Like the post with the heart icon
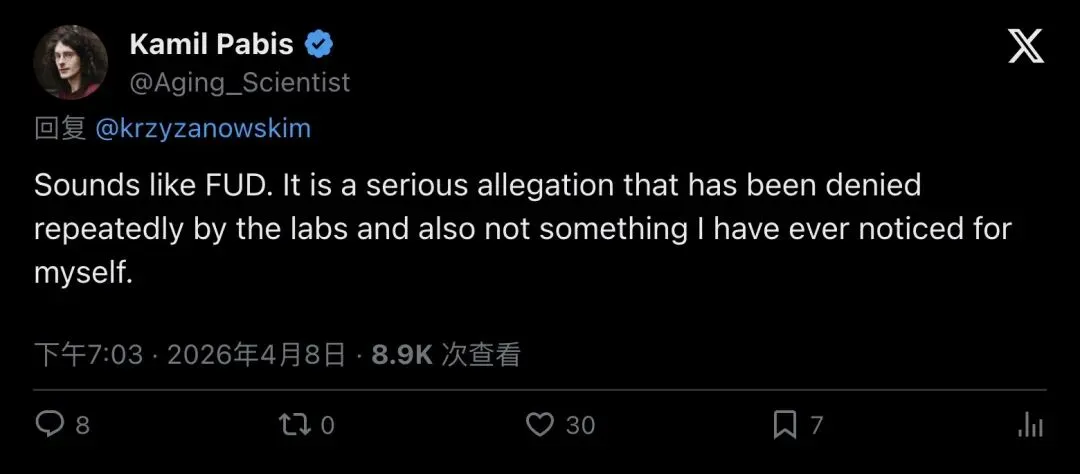 [540, 425]
